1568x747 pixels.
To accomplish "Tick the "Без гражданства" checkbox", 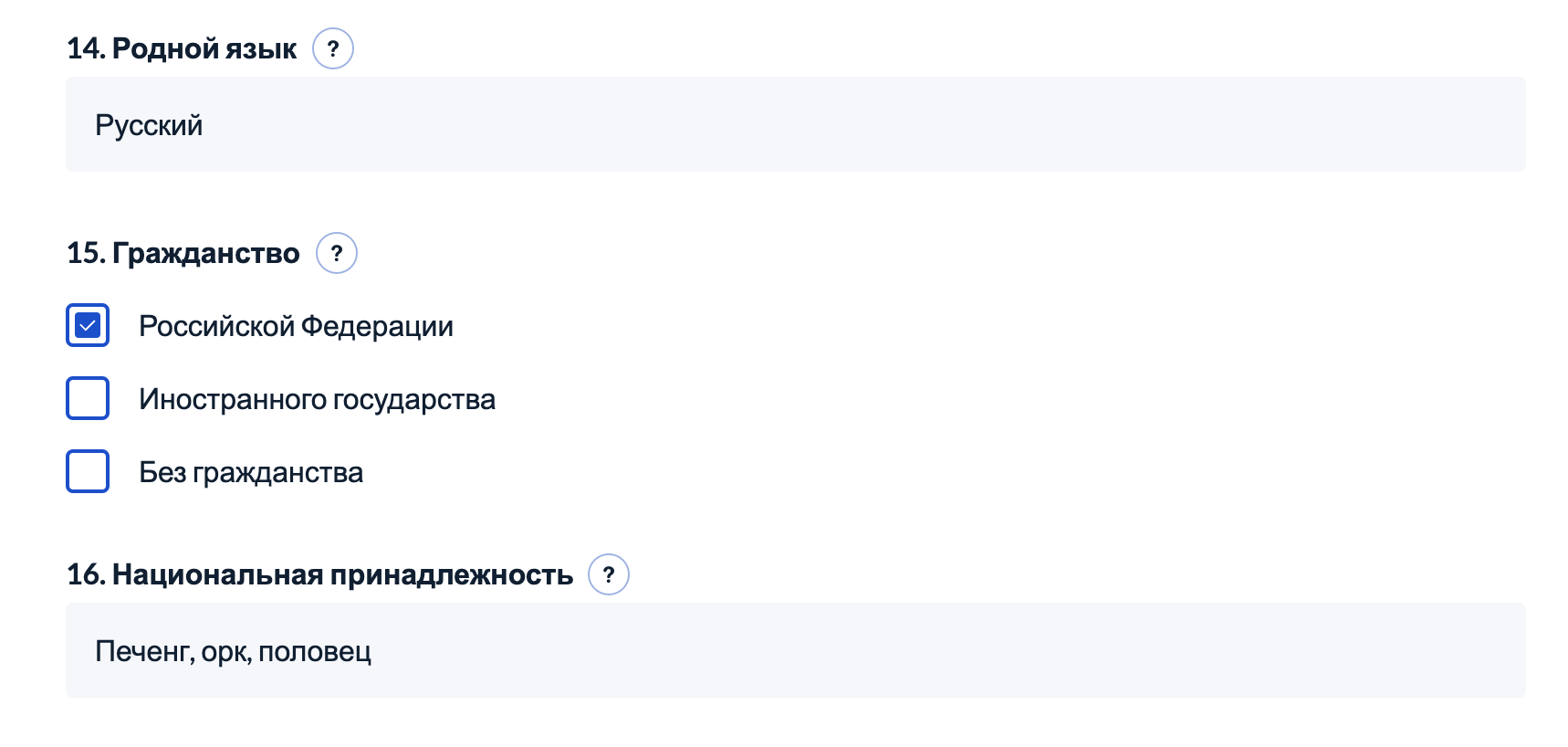I will click(x=88, y=471).
